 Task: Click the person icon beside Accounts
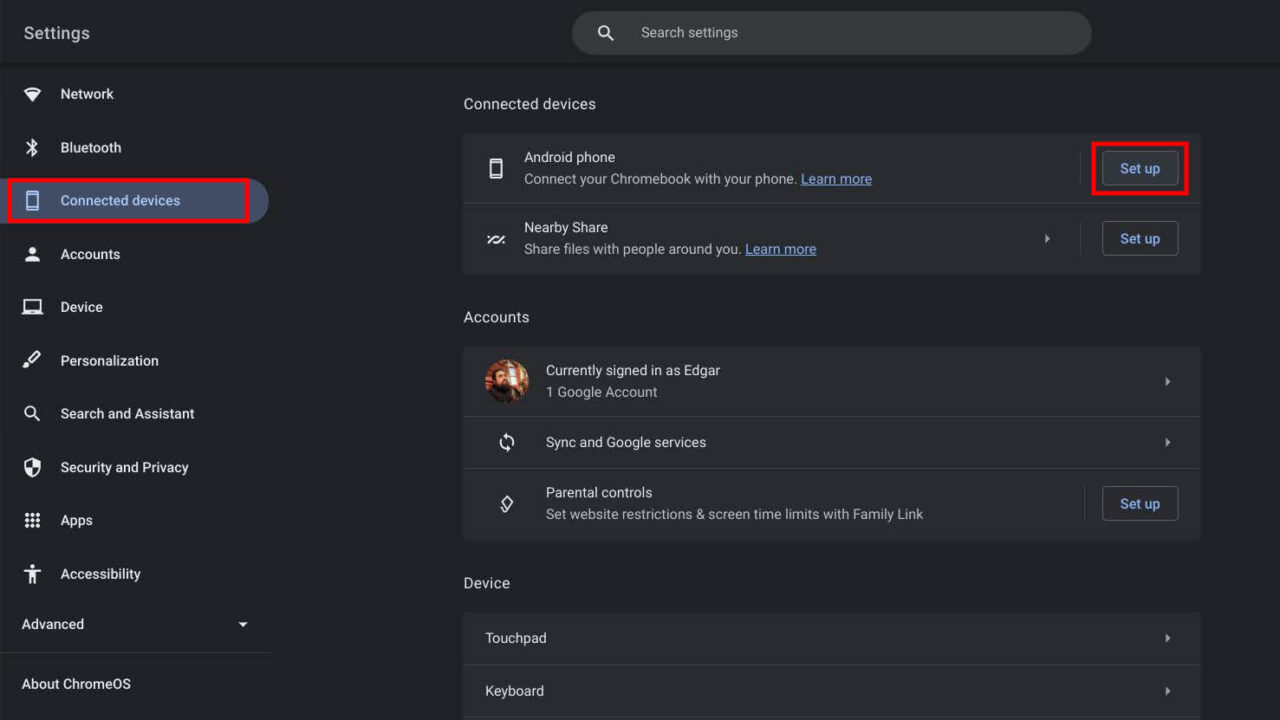[x=32, y=254]
